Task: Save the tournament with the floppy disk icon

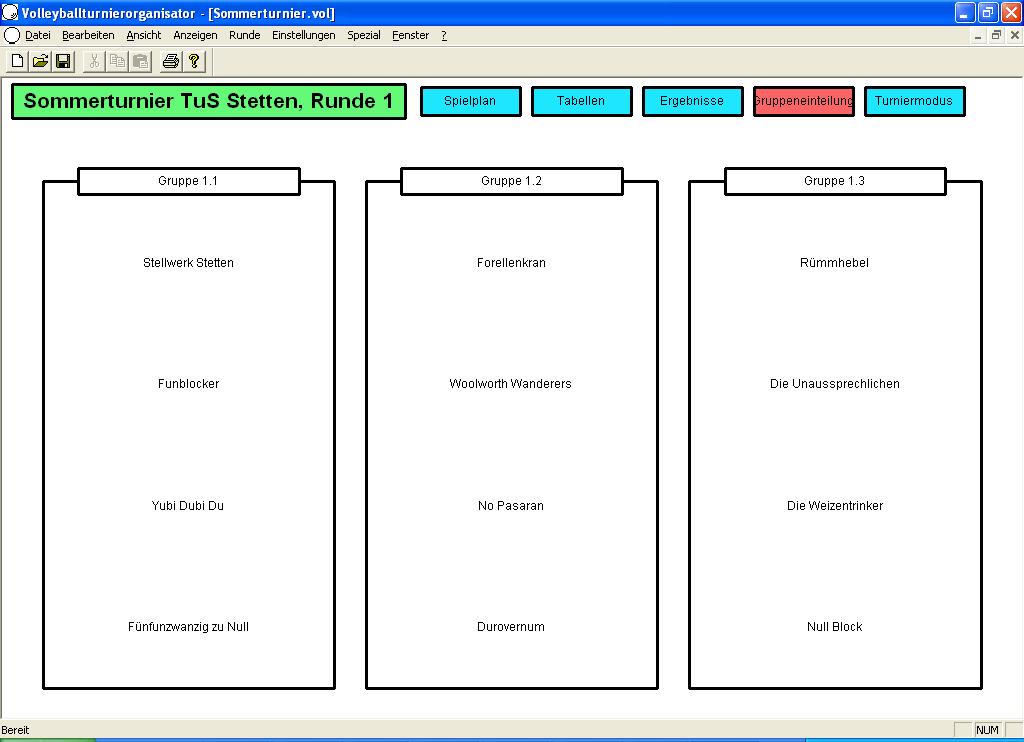Action: click(63, 61)
